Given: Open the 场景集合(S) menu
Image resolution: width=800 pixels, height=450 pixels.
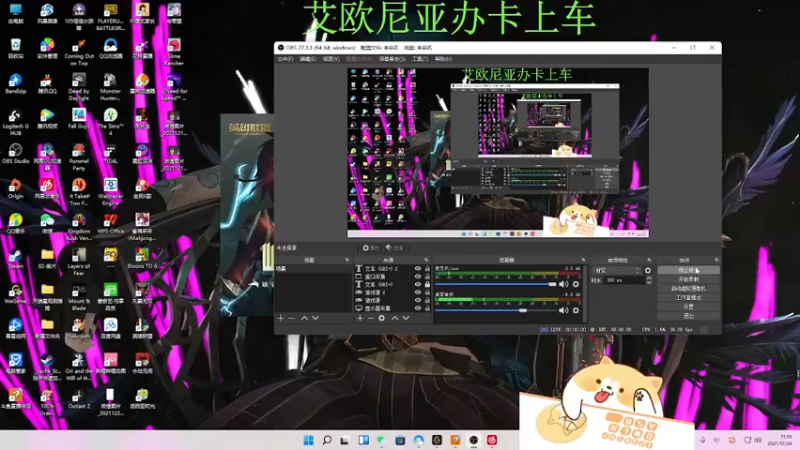Looking at the screenshot, I should (392, 59).
